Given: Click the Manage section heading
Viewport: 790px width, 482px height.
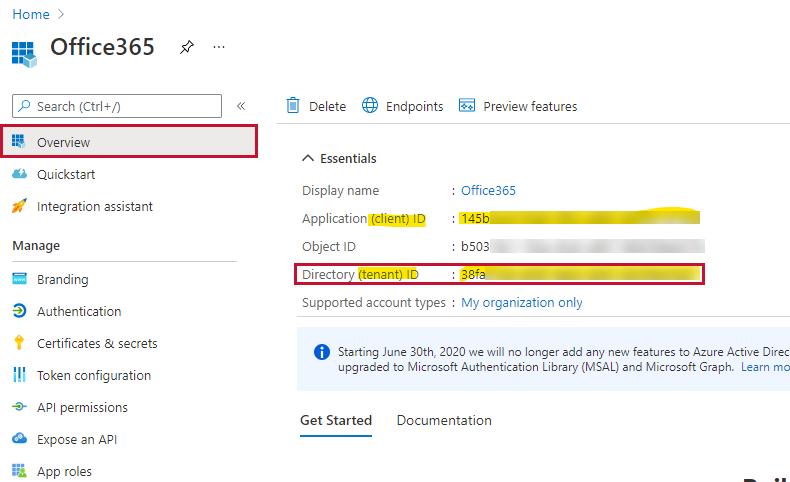Looking at the screenshot, I should click(x=36, y=246).
